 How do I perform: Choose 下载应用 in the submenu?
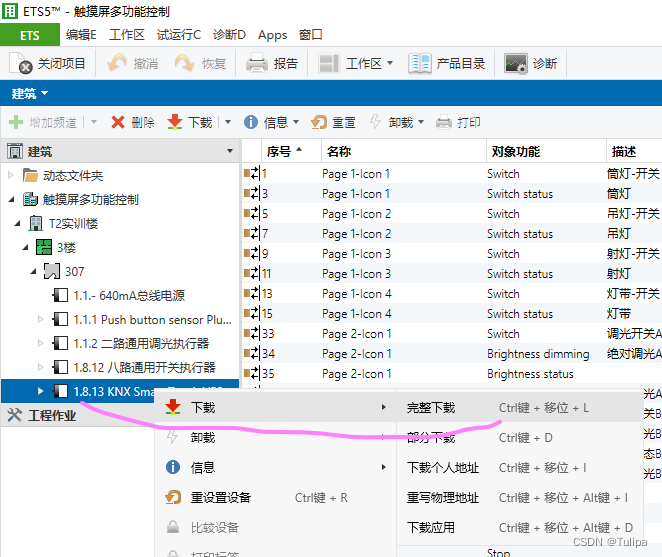point(520,527)
